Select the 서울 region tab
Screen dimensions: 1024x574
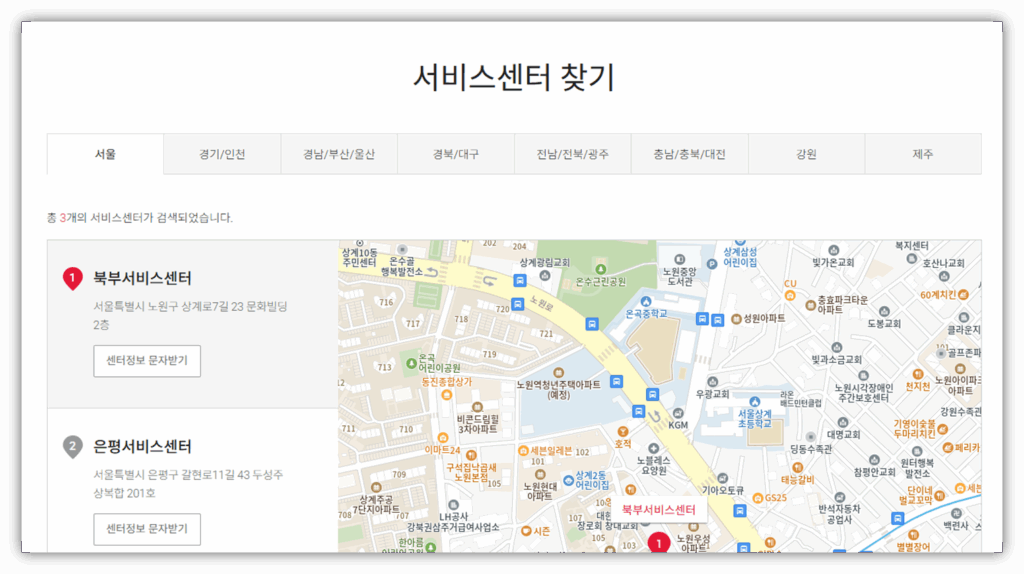coord(105,154)
